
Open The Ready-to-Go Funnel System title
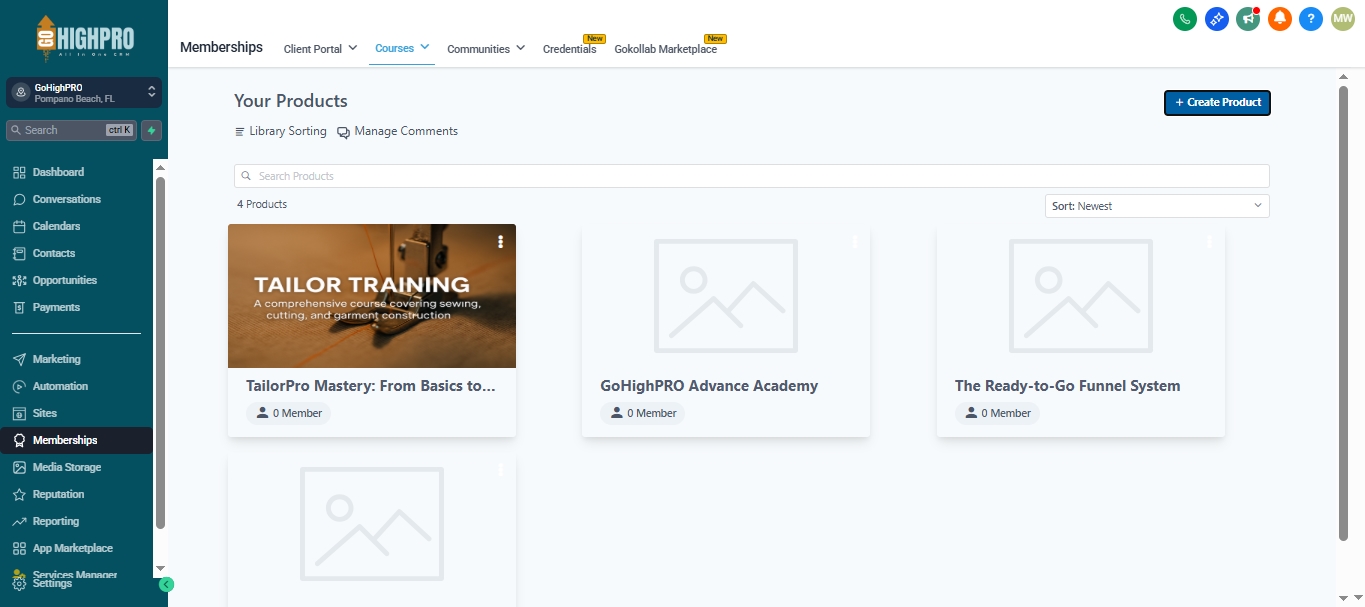[x=1068, y=385]
